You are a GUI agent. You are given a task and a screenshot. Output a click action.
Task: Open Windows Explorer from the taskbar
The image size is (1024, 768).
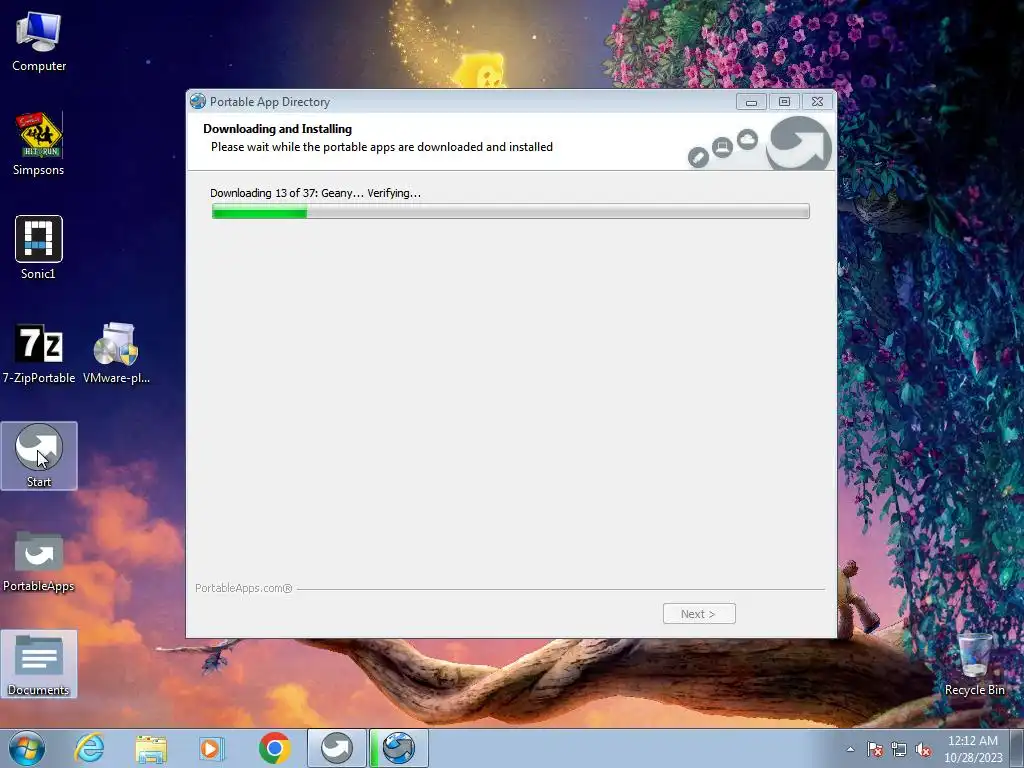(151, 748)
